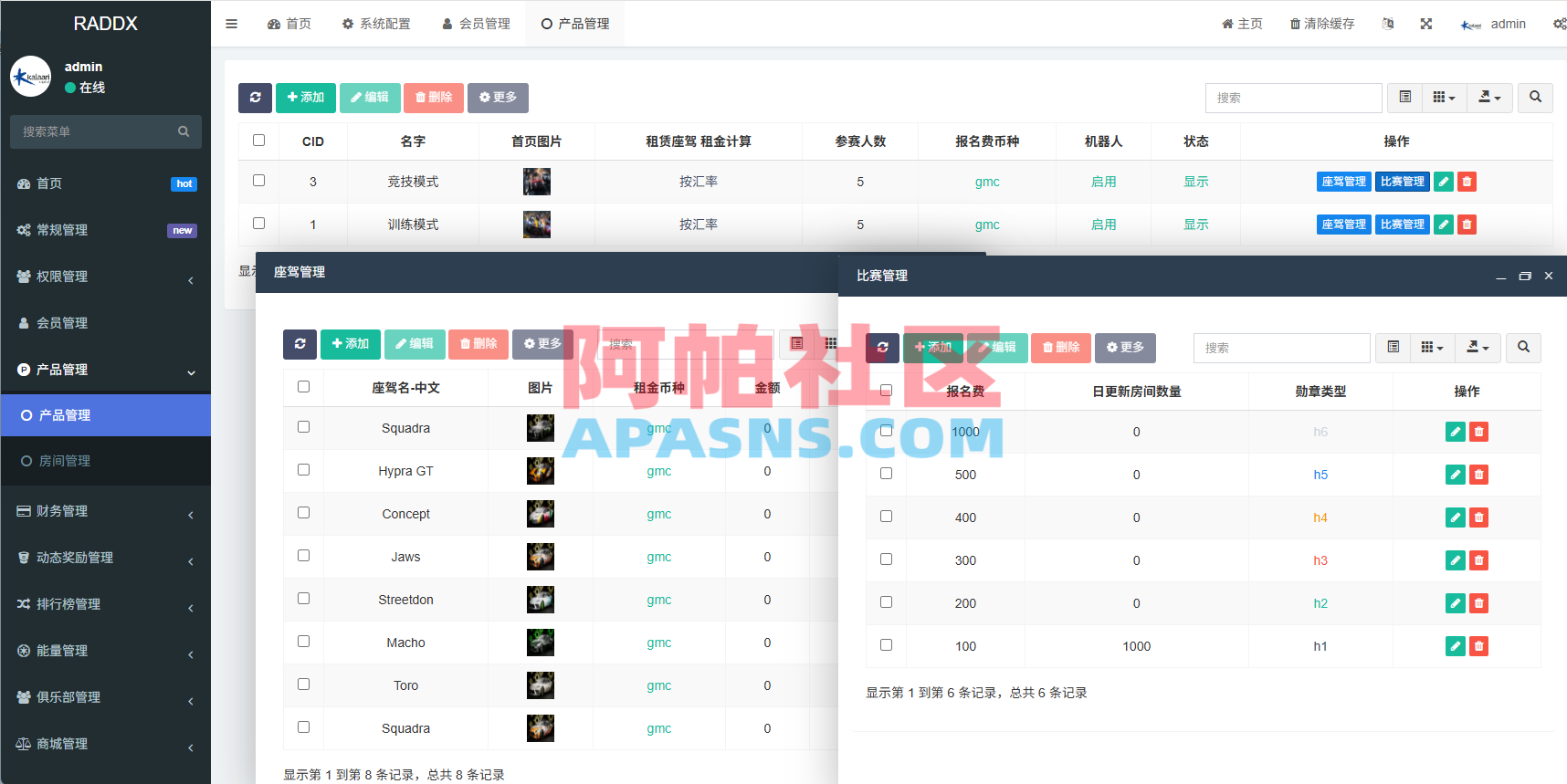Open 座驾管理 for the 竞技模式 row
This screenshot has width=1567, height=784.
click(x=1344, y=182)
